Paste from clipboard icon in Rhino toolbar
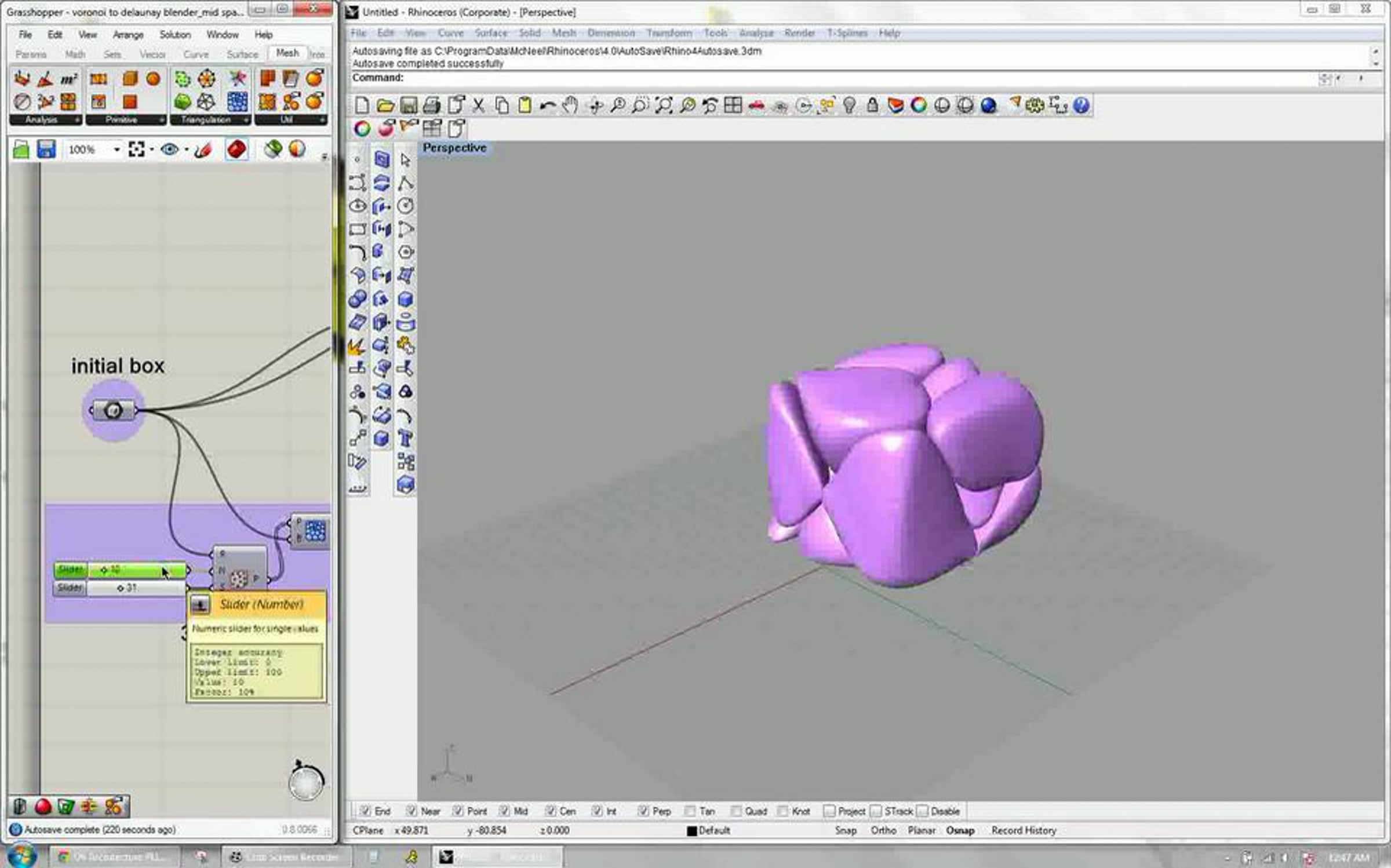Screen dimensions: 1391x868 coord(525,105)
